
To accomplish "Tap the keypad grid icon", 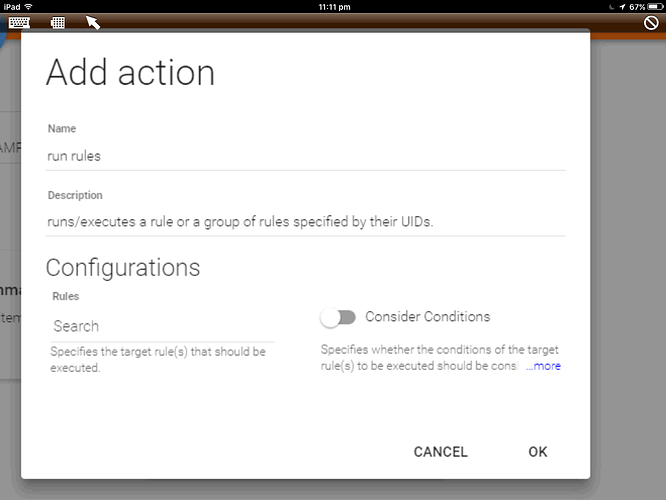I will (x=58, y=22).
